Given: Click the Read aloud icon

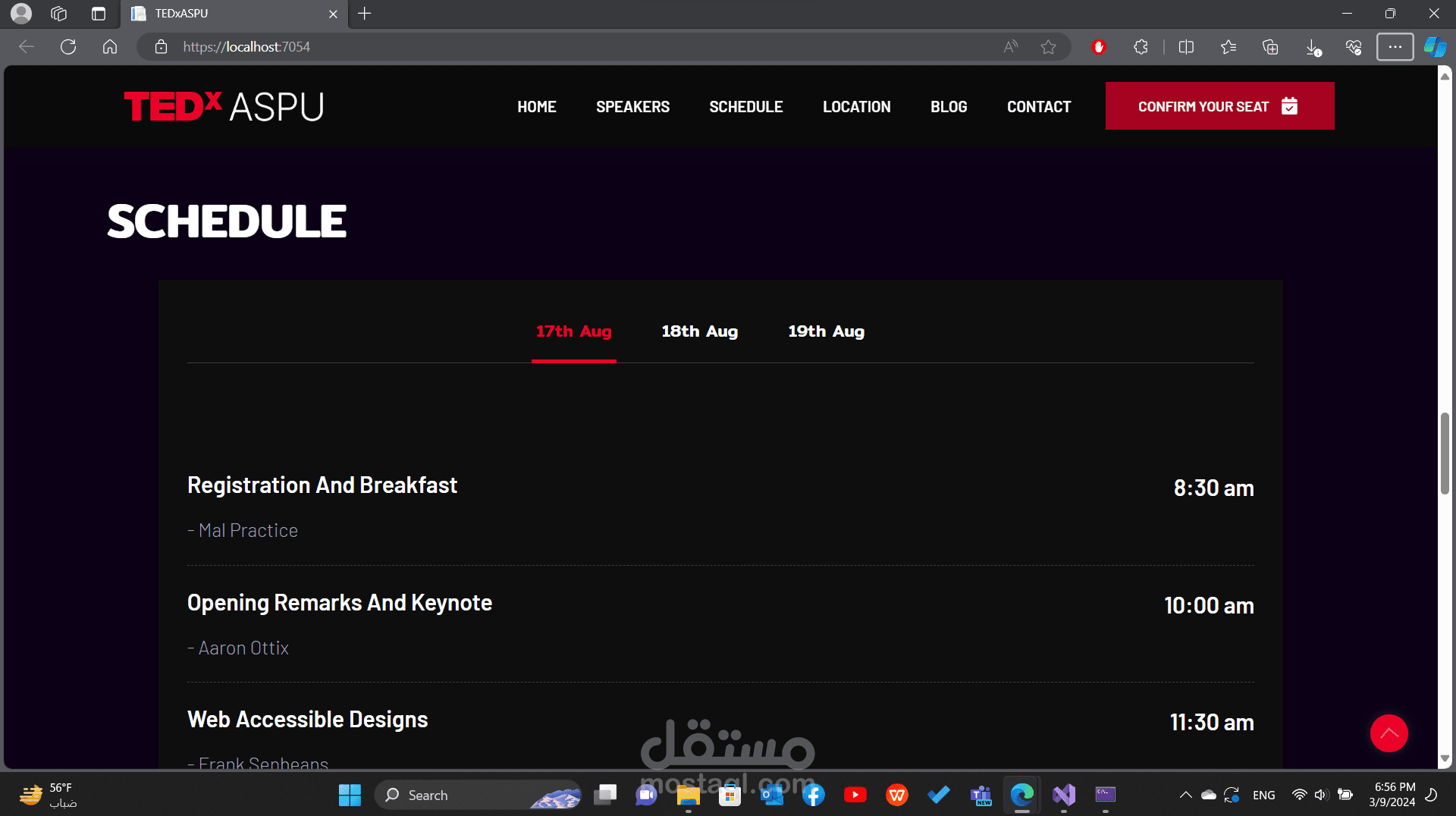Looking at the screenshot, I should pos(1010,47).
